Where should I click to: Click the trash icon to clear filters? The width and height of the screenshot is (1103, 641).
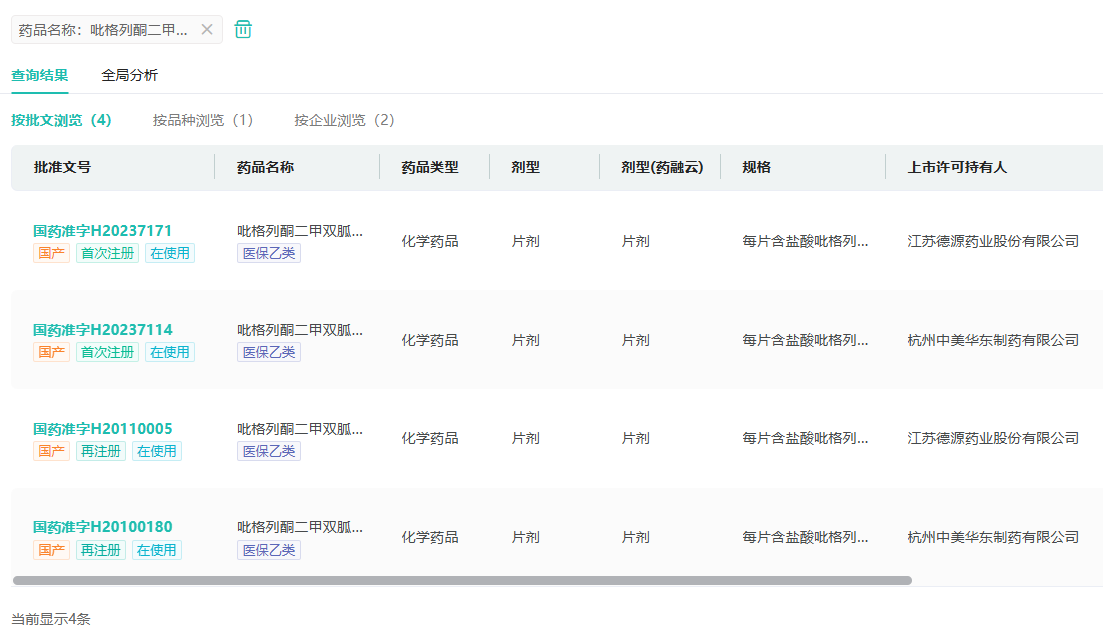click(x=243, y=29)
